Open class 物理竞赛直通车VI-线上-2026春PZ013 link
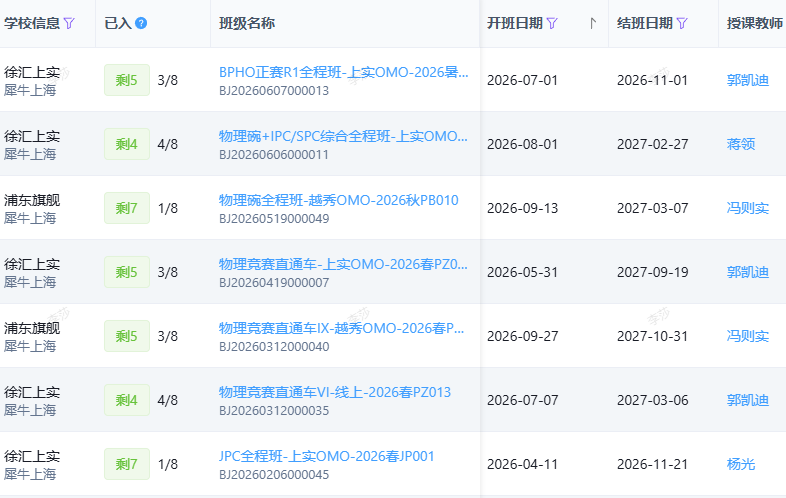 (335, 392)
